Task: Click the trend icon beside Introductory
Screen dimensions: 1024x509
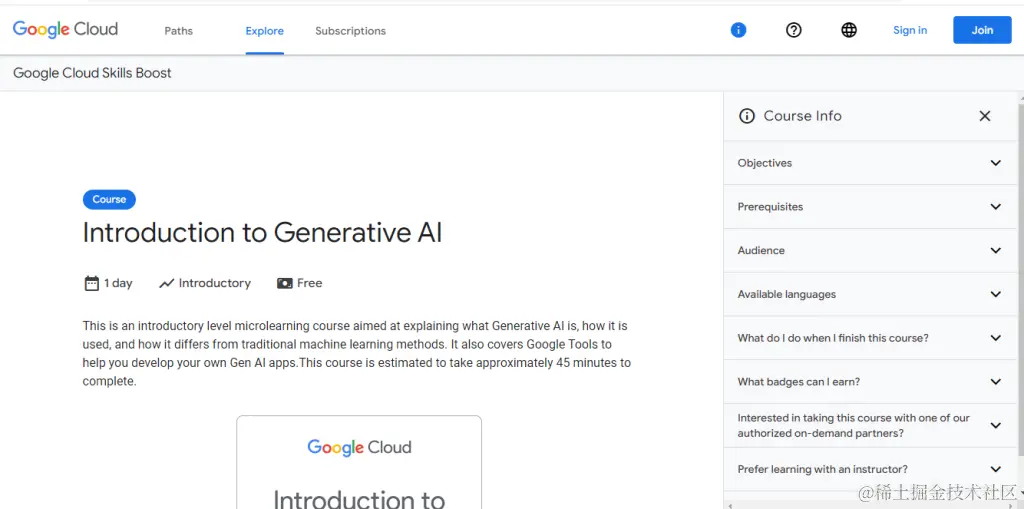Action: (167, 284)
